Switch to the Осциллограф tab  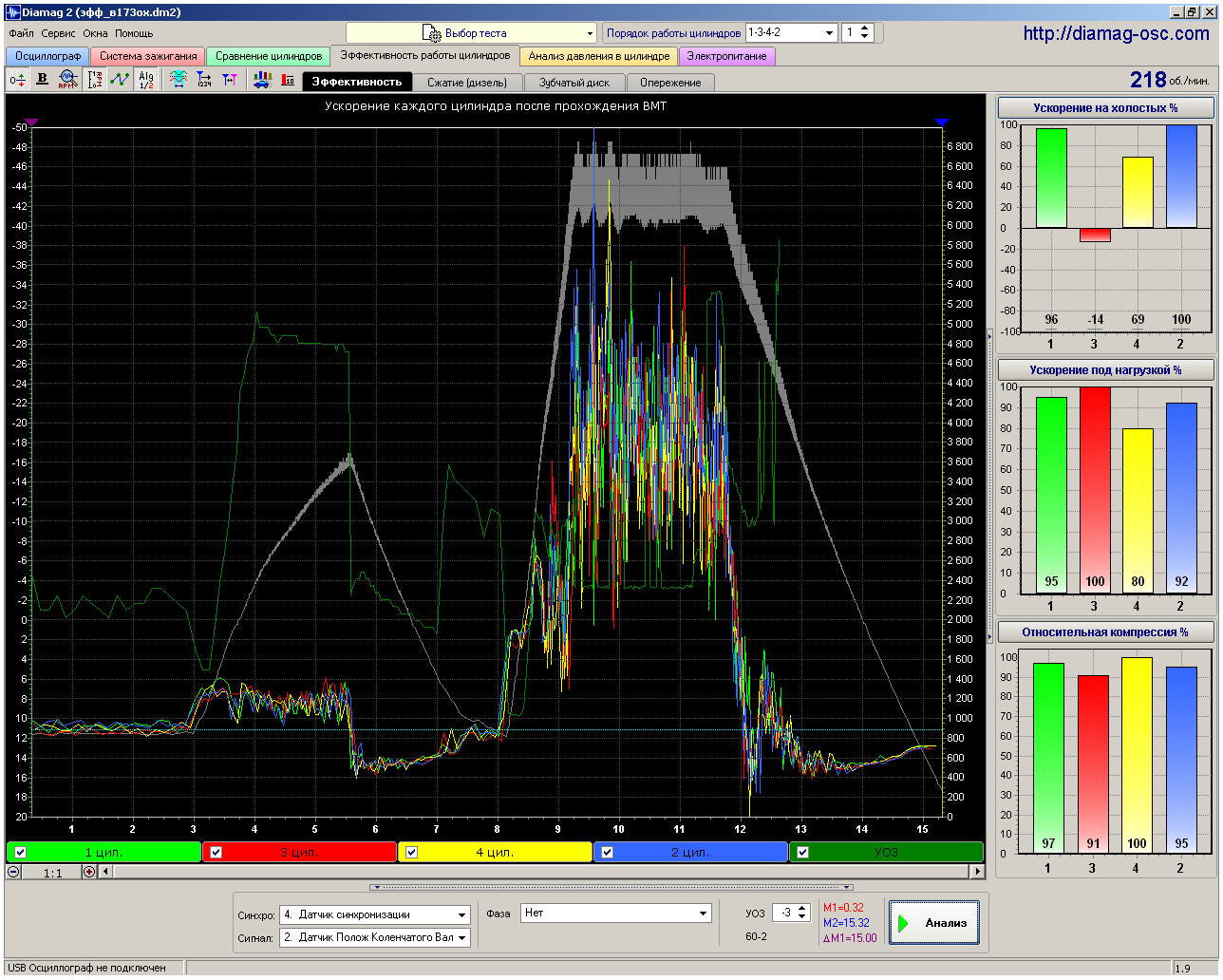[47, 57]
